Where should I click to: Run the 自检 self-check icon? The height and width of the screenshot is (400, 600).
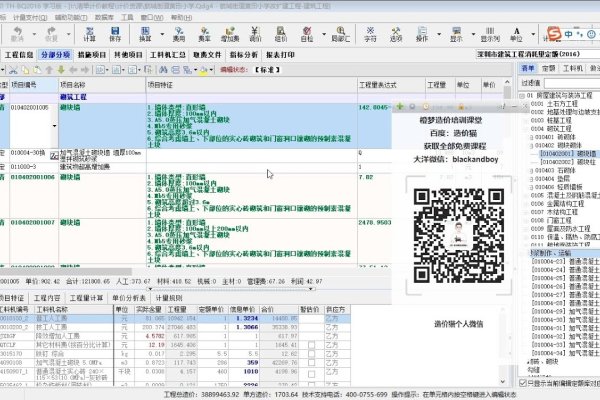[307, 34]
